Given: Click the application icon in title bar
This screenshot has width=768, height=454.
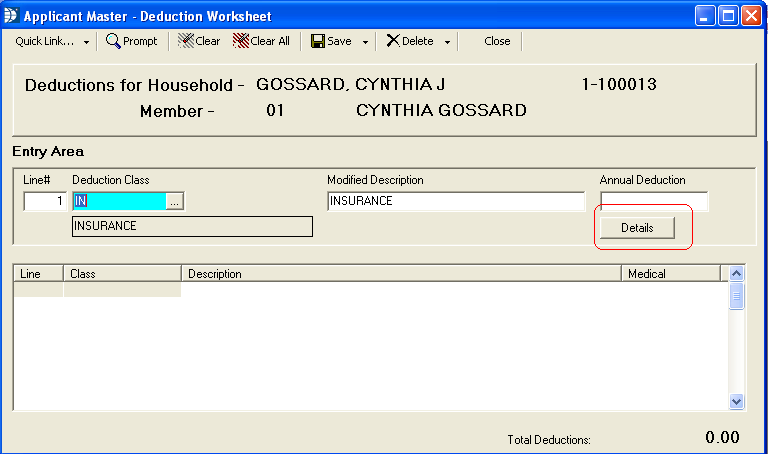Looking at the screenshot, I should click(12, 16).
